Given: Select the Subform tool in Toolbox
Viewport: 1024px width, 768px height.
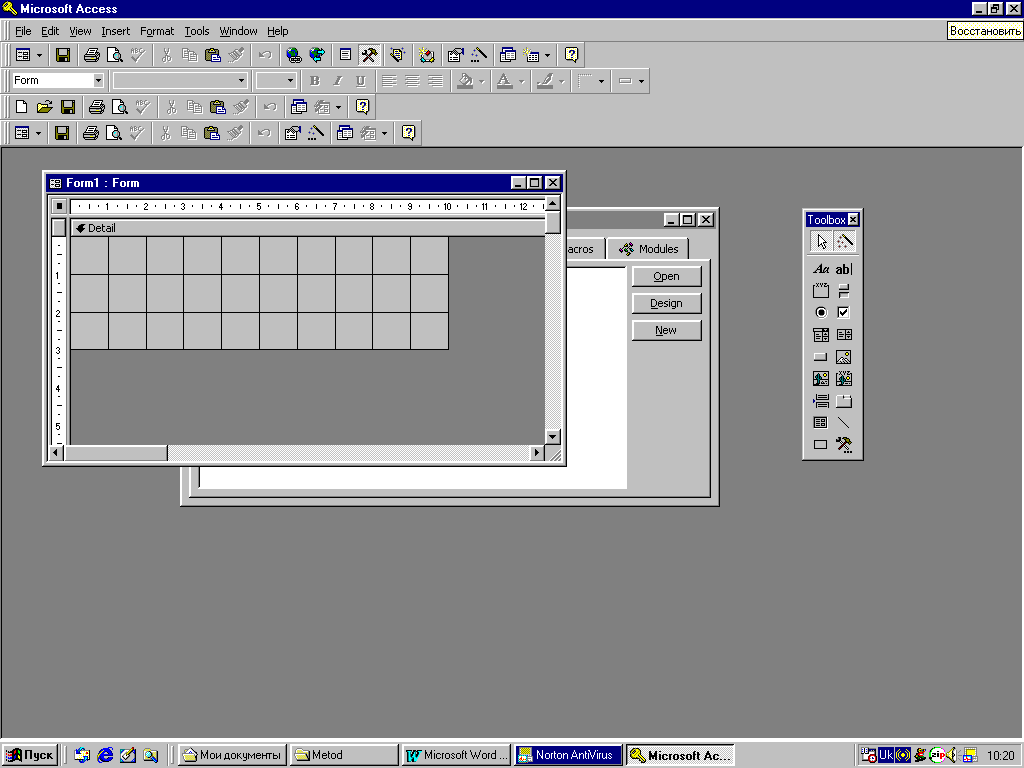Looking at the screenshot, I should point(821,423).
